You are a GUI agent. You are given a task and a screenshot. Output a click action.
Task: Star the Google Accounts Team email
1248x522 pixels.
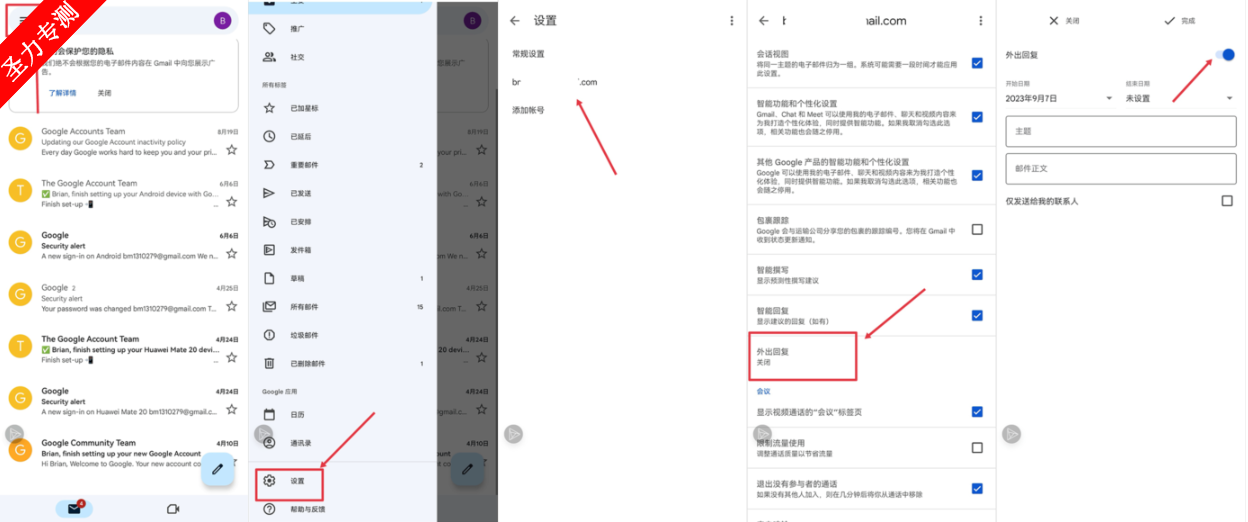pos(231,150)
